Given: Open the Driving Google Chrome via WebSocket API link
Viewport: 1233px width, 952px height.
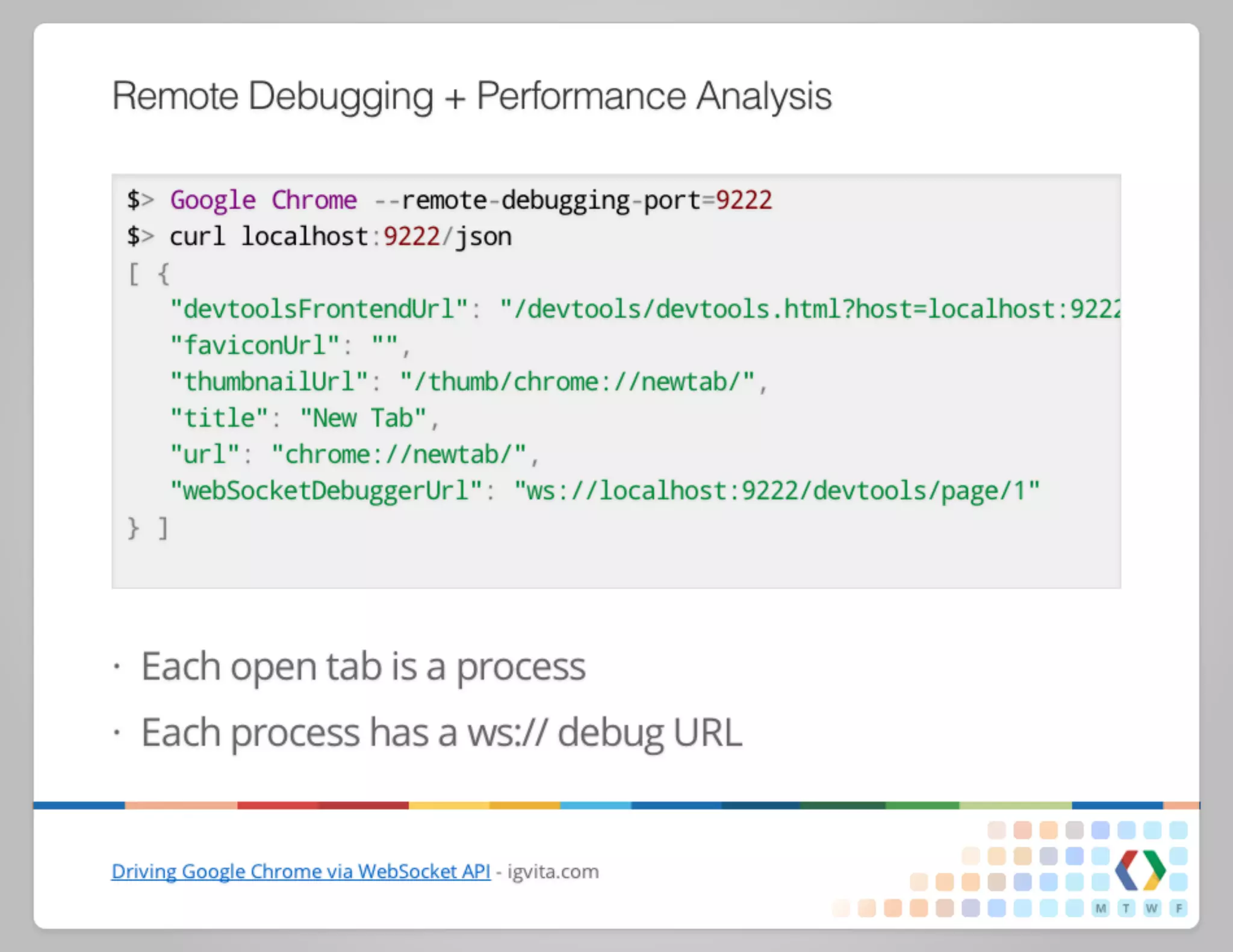Looking at the screenshot, I should click(300, 871).
